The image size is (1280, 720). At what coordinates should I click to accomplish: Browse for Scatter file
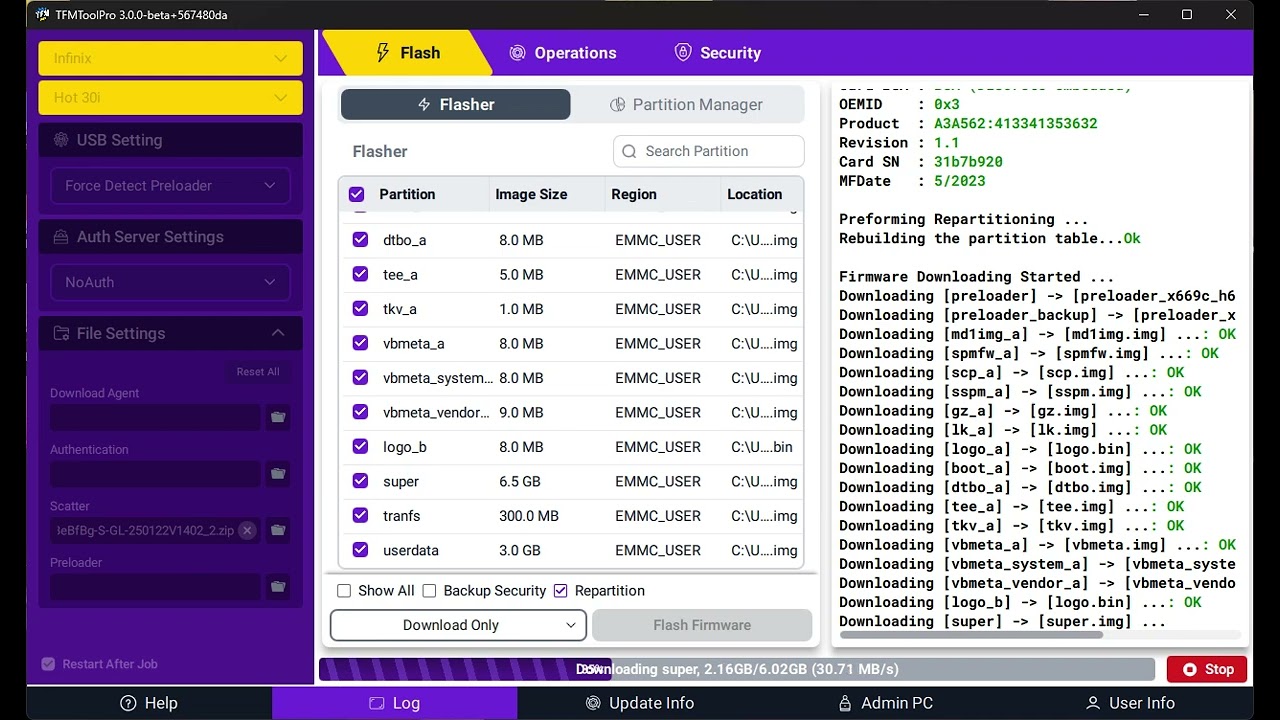tap(278, 530)
